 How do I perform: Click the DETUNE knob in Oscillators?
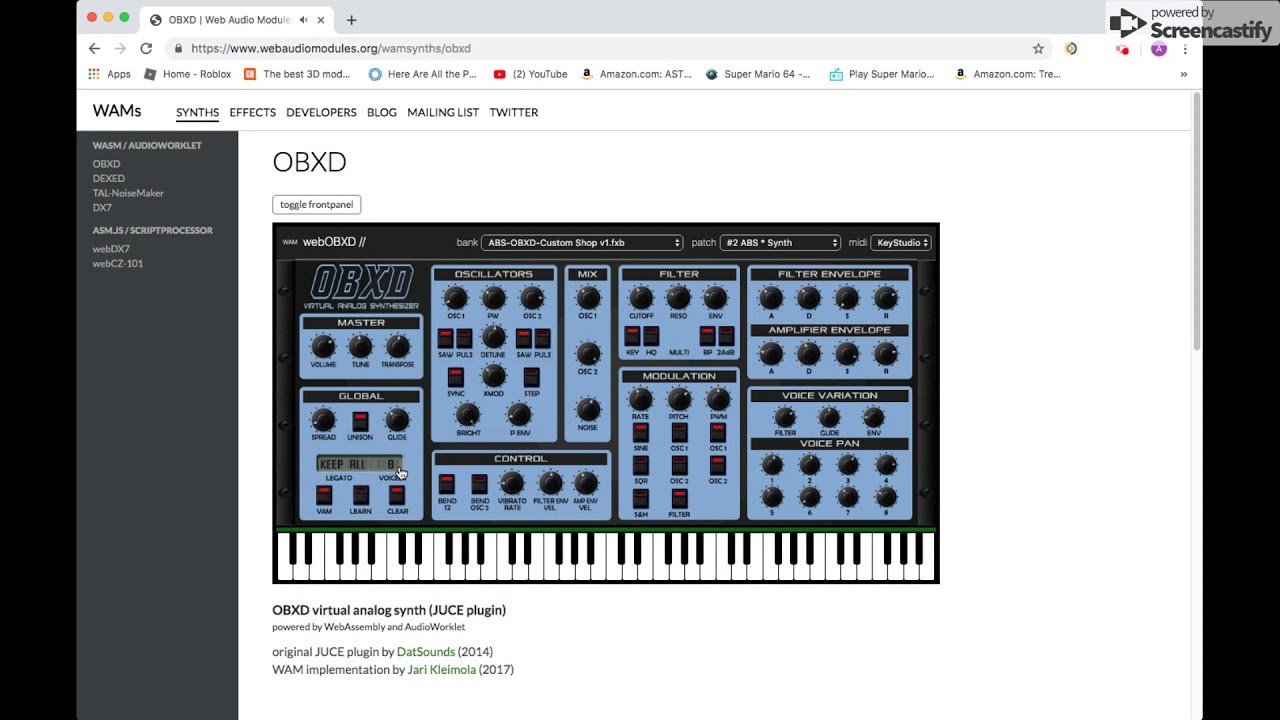[x=493, y=336]
